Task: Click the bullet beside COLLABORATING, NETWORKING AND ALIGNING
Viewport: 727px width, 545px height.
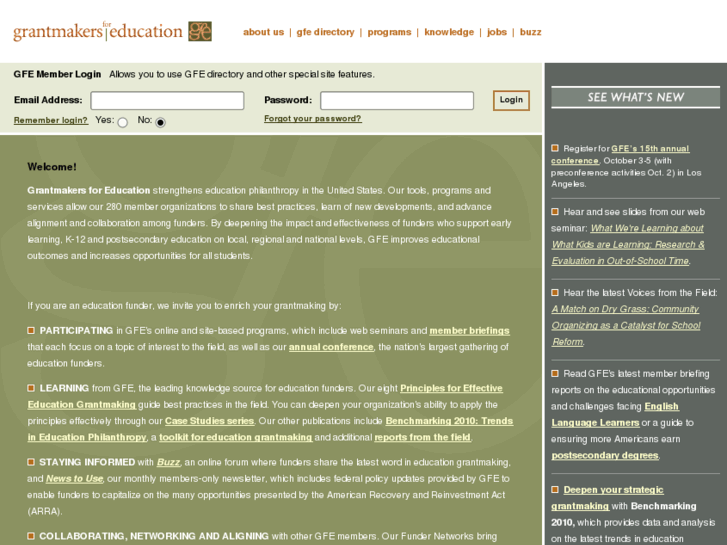Action: click(31, 536)
